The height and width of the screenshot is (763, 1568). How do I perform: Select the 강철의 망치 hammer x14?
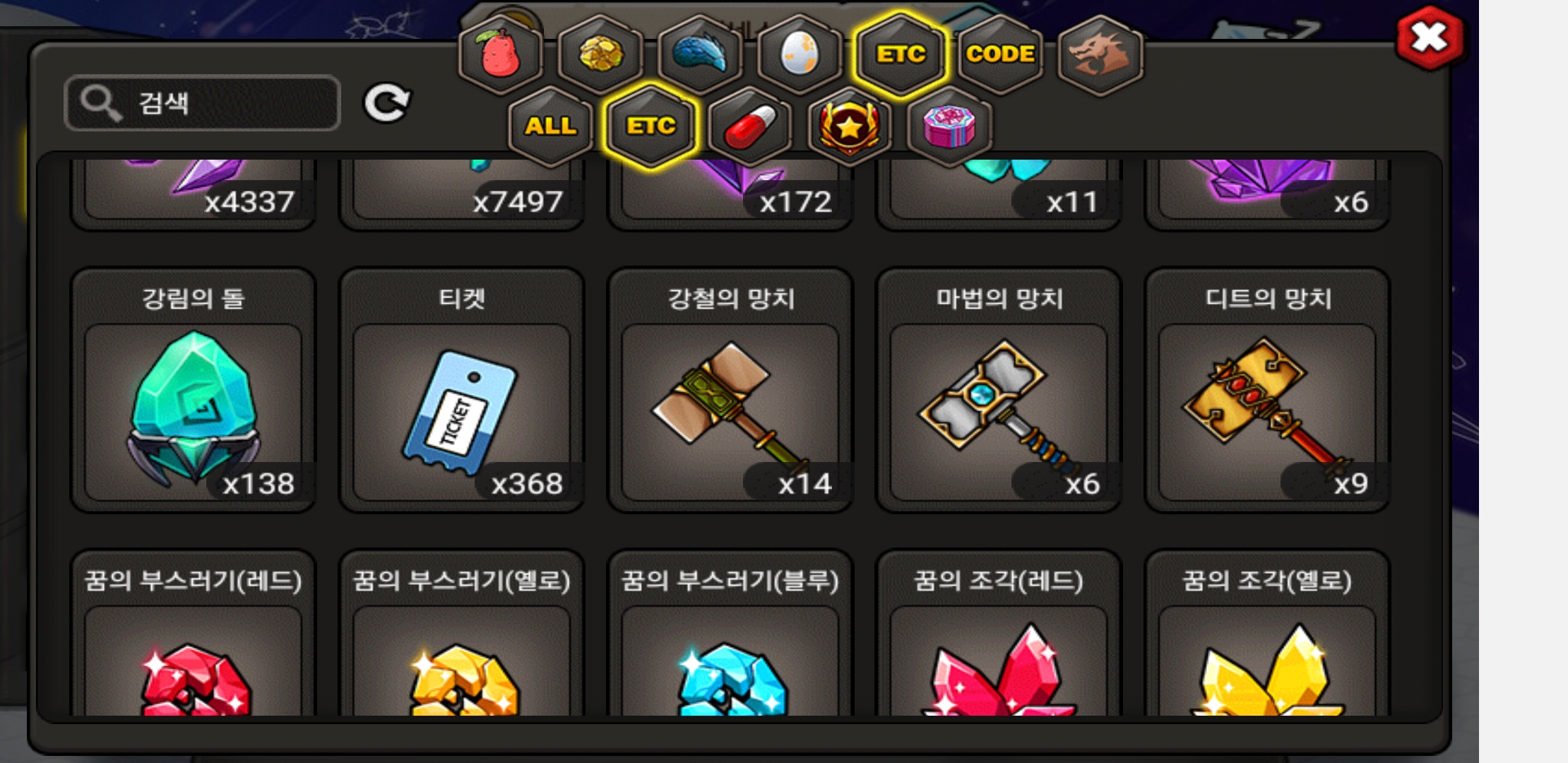click(x=730, y=390)
